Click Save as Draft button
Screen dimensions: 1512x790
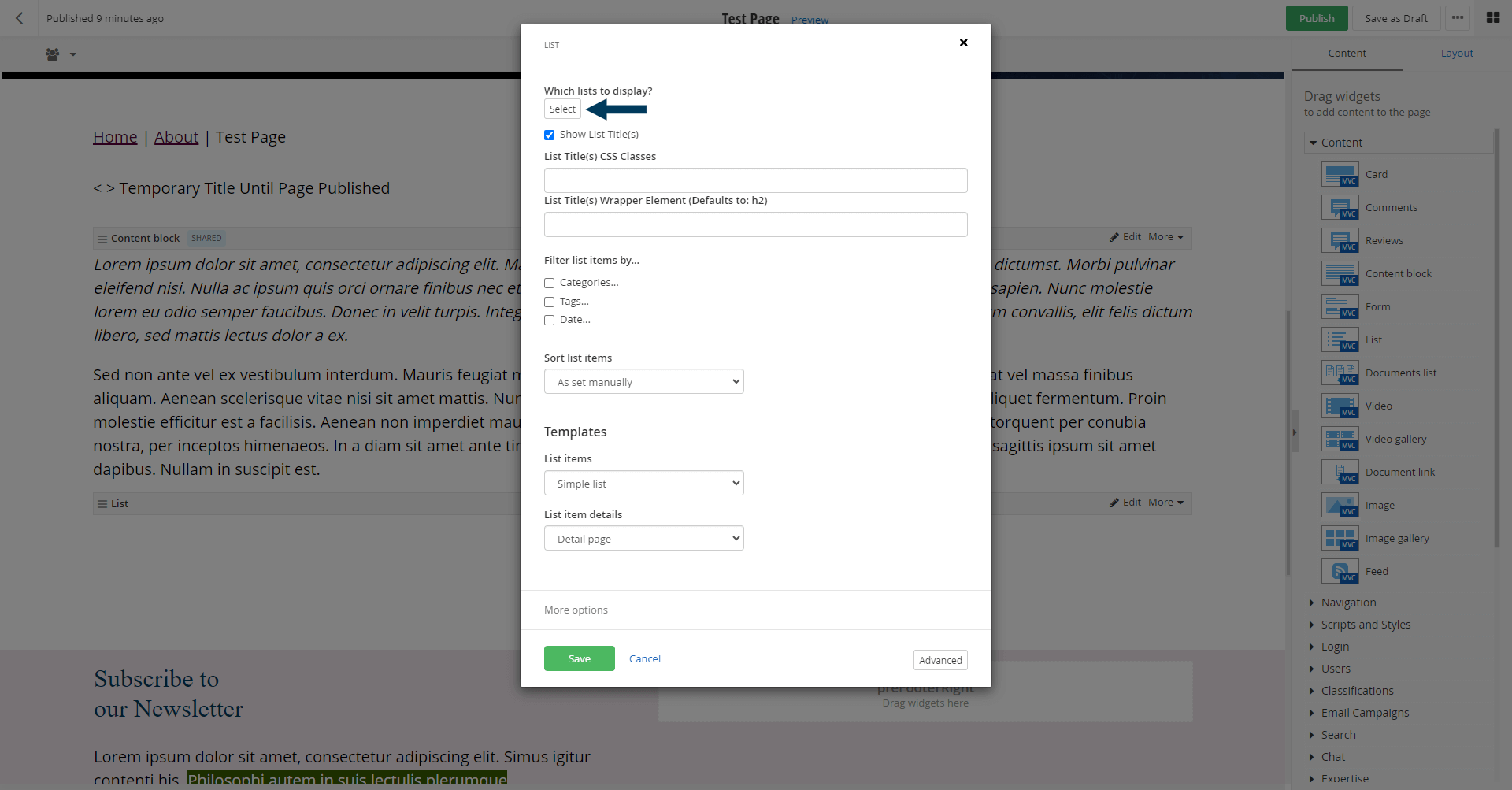[x=1396, y=18]
